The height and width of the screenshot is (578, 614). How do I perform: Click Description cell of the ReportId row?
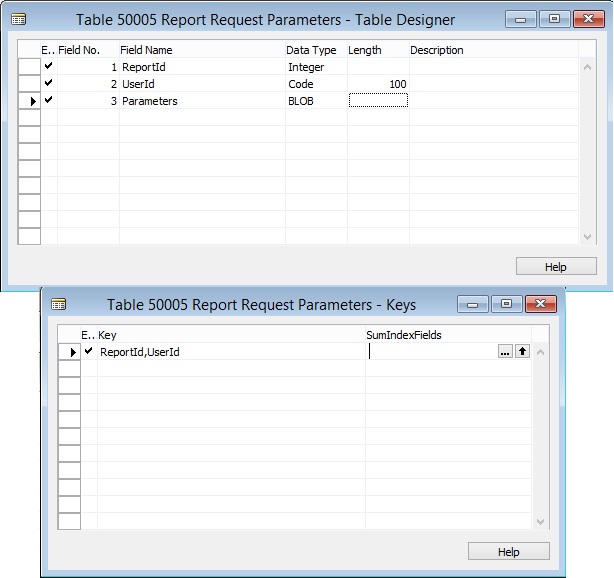pyautogui.click(x=493, y=67)
